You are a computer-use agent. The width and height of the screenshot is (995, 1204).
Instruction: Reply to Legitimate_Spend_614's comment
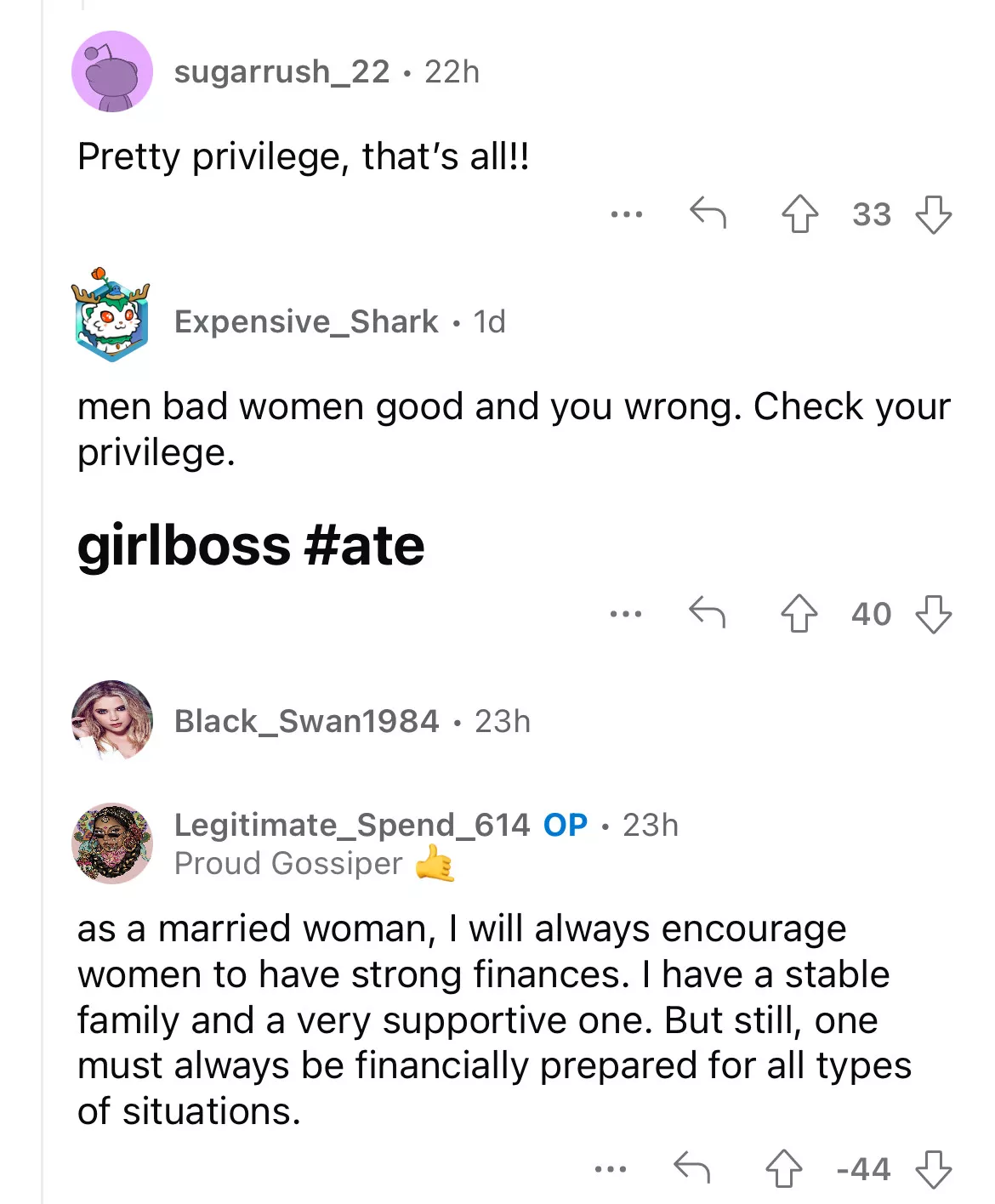tap(691, 1167)
